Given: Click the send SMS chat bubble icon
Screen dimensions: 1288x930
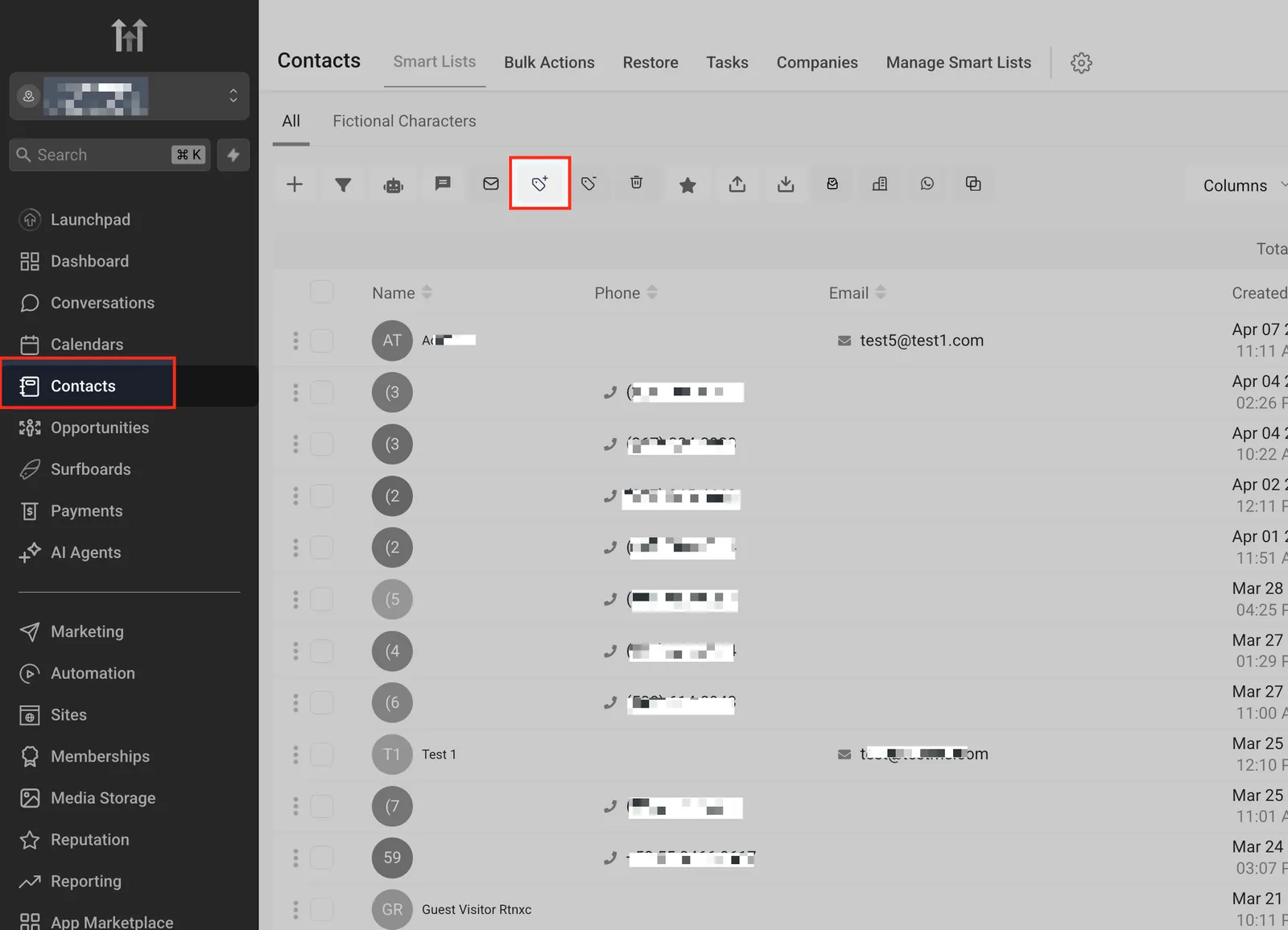Looking at the screenshot, I should (x=443, y=184).
